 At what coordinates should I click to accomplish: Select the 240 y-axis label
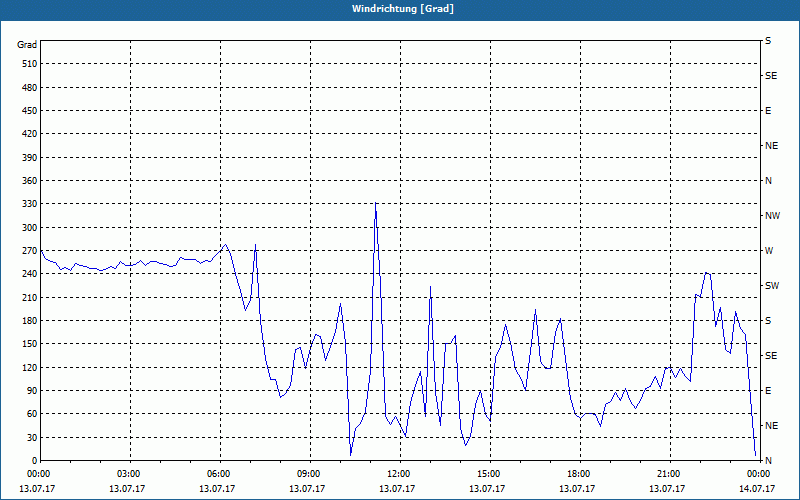pyautogui.click(x=30, y=274)
